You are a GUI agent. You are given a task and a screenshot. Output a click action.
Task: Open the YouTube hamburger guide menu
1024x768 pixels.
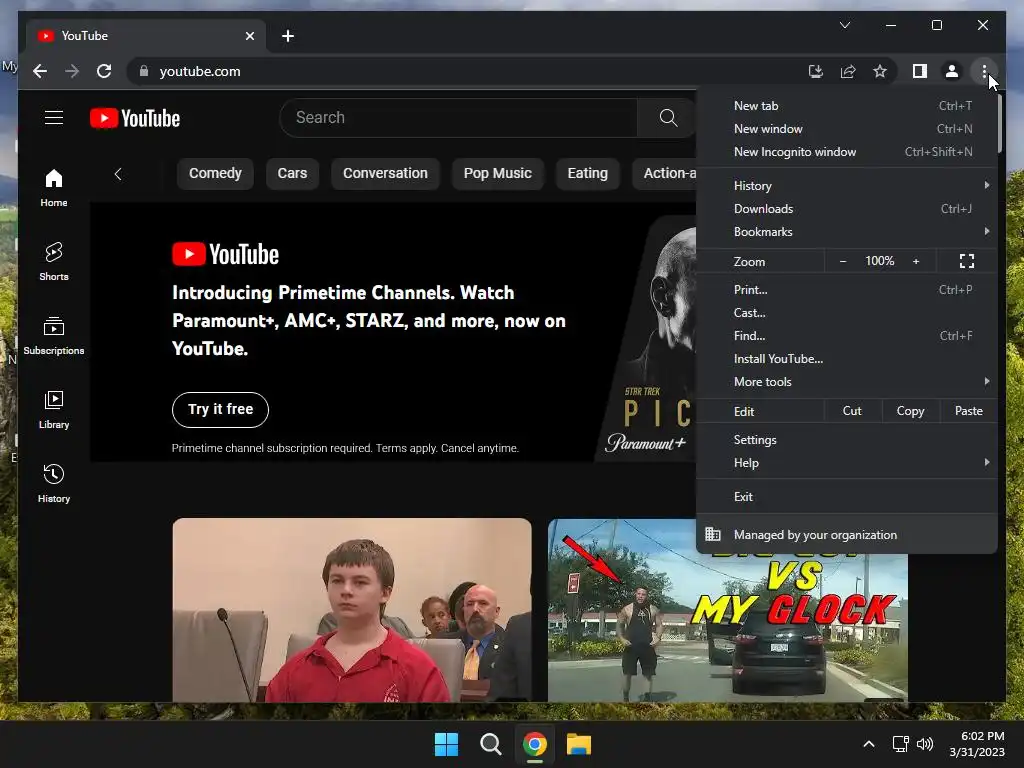click(54, 118)
